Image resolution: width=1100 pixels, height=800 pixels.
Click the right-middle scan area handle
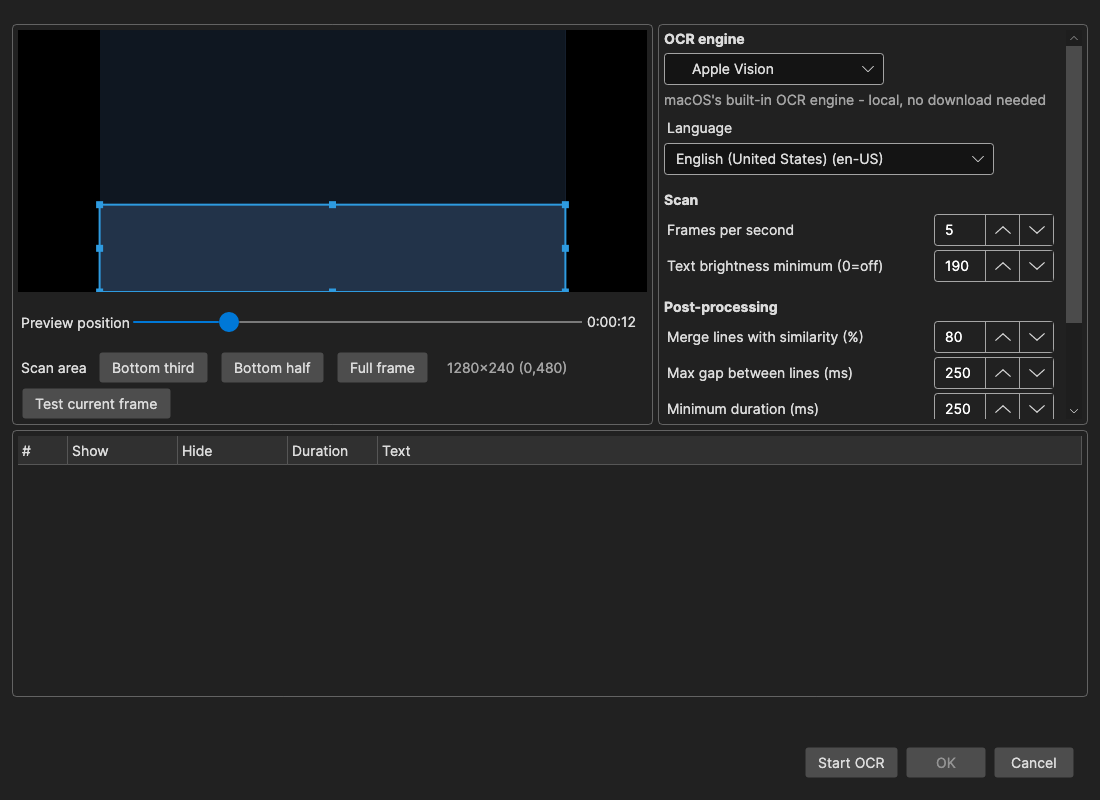[565, 248]
